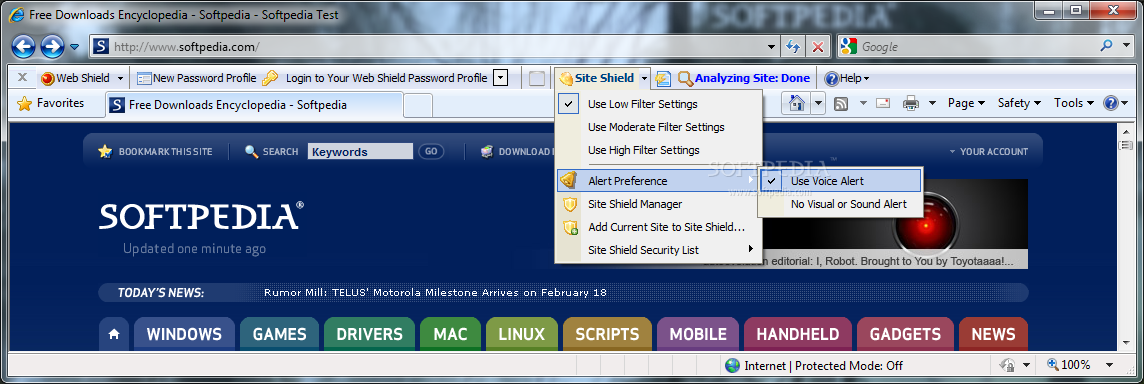1144x384 pixels.
Task: Click Analyzing Site: Done status text
Action: pos(752,78)
